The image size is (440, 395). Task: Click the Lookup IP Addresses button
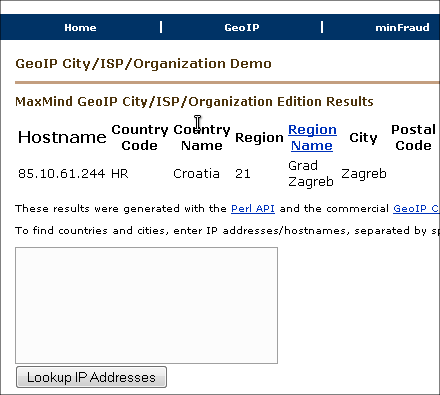coord(91,377)
